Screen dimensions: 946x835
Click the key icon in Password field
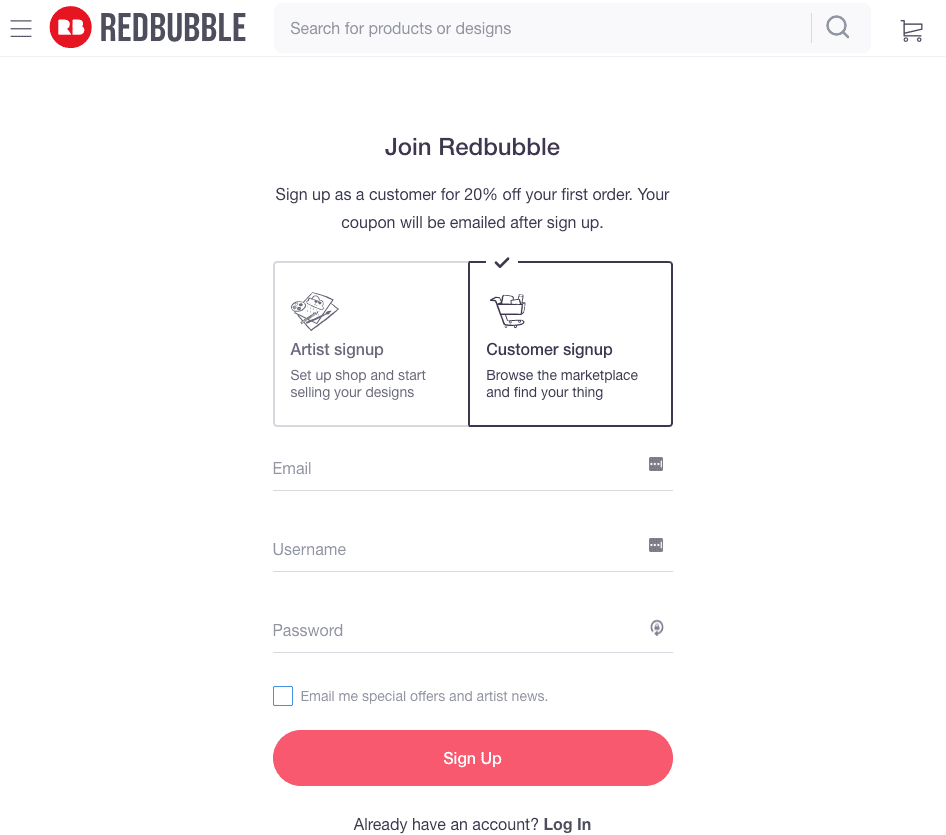click(656, 628)
